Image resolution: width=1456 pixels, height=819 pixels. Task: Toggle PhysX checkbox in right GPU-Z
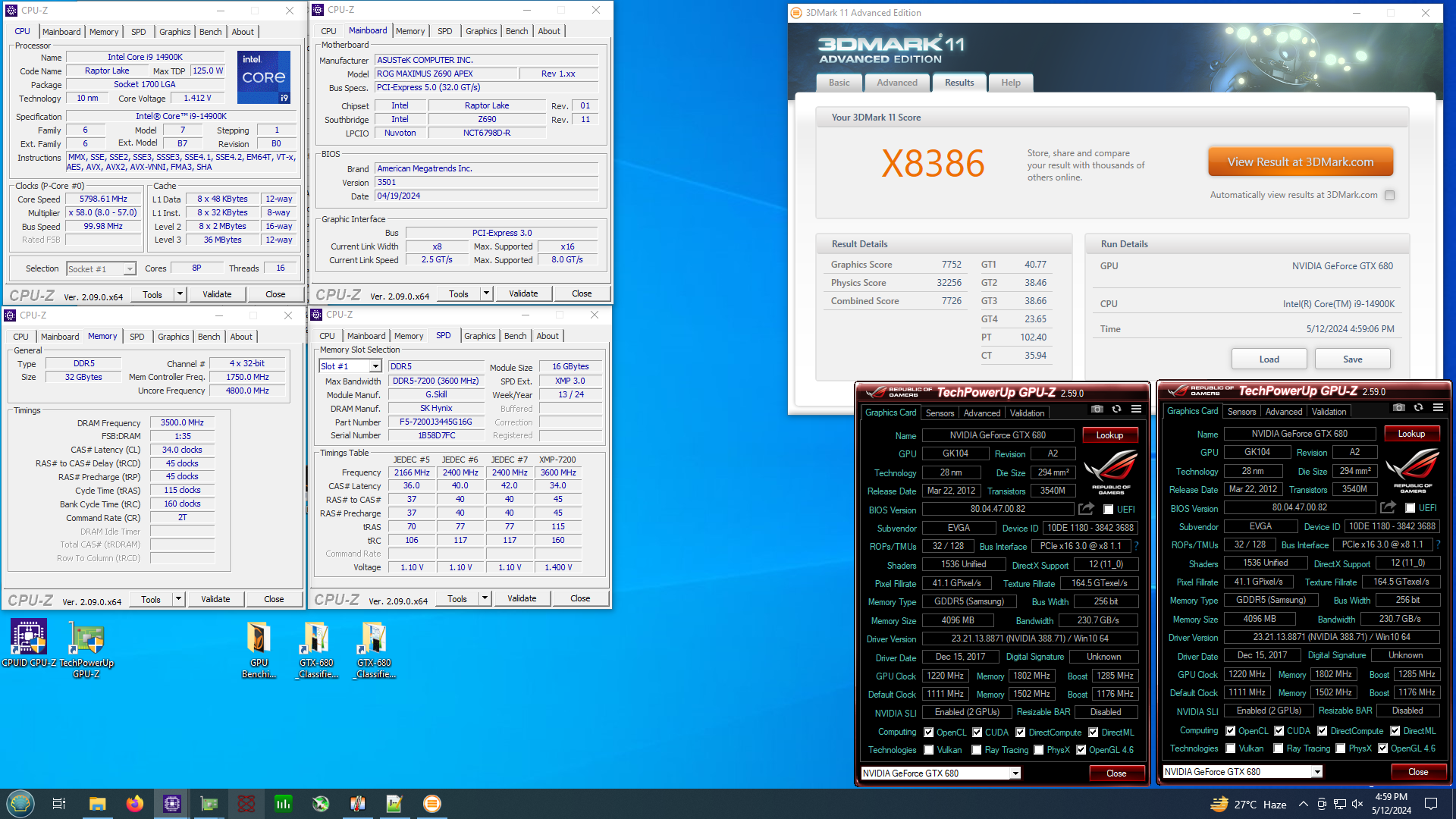[x=1341, y=748]
